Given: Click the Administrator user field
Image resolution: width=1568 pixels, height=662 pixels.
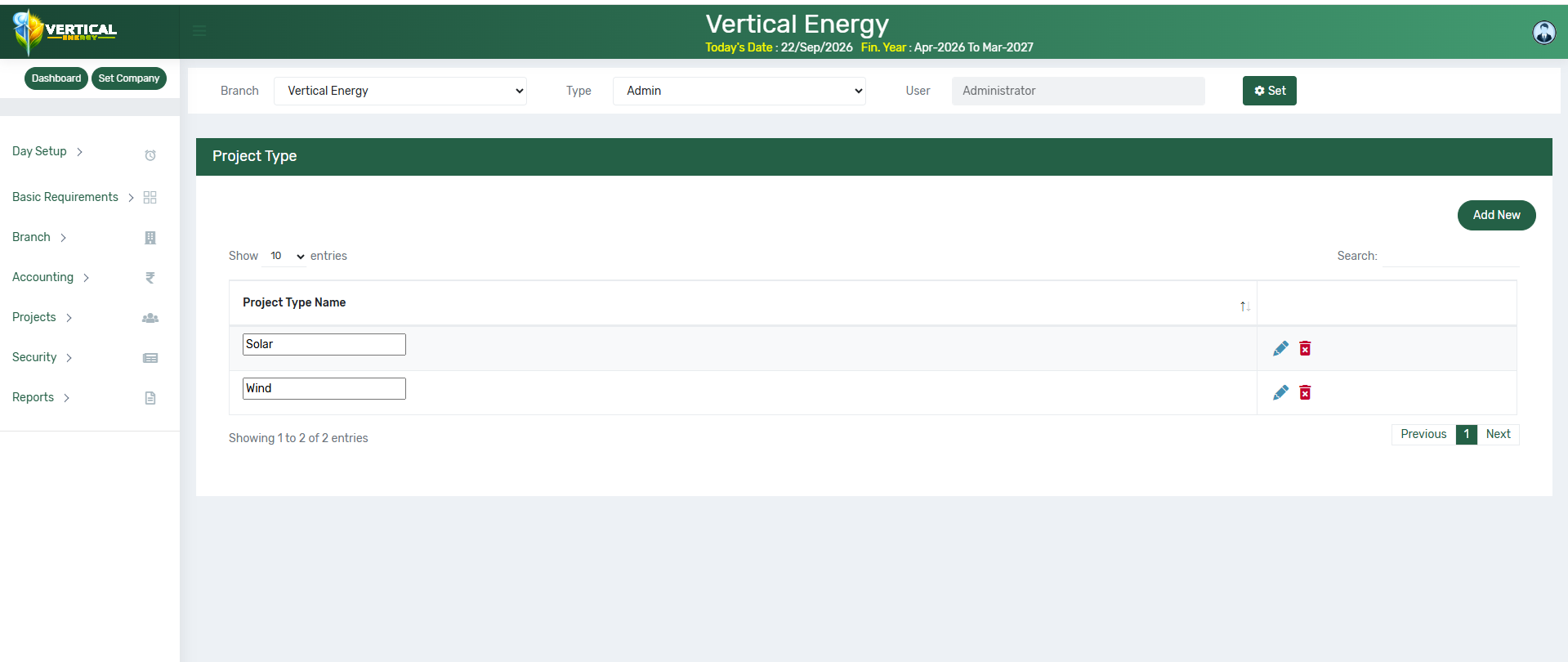Looking at the screenshot, I should point(1079,91).
